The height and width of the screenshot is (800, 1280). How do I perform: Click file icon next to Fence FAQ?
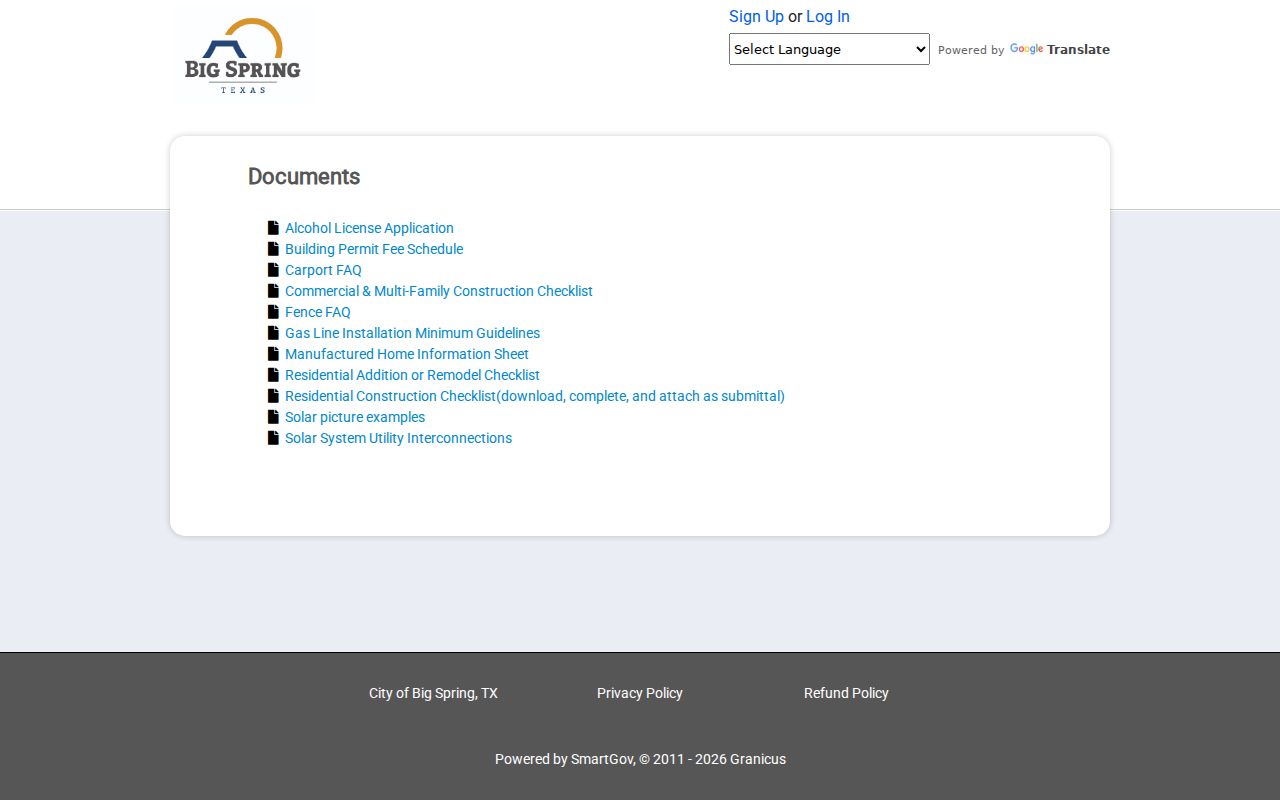(x=273, y=312)
